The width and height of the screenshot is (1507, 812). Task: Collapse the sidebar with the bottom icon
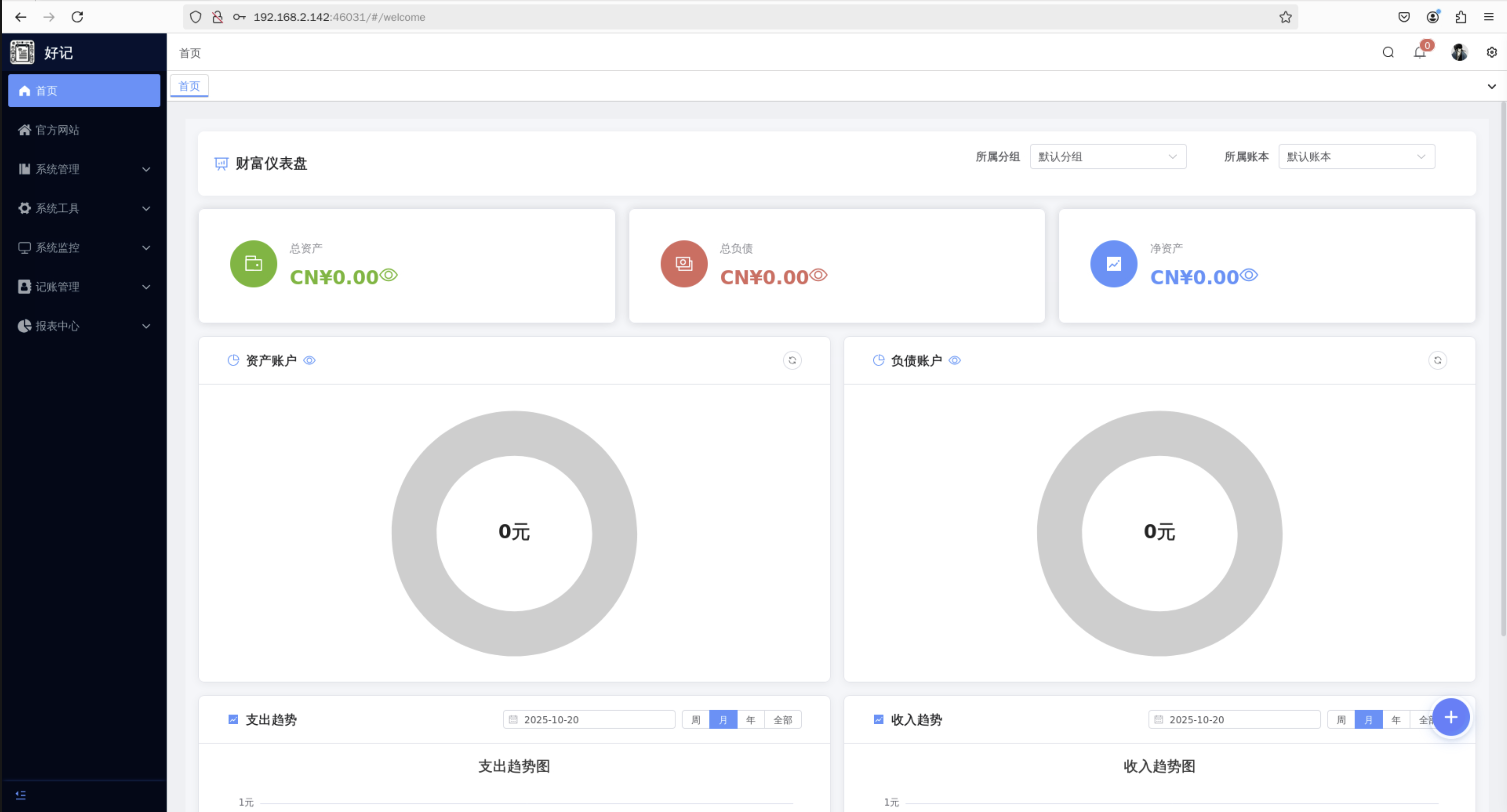21,795
